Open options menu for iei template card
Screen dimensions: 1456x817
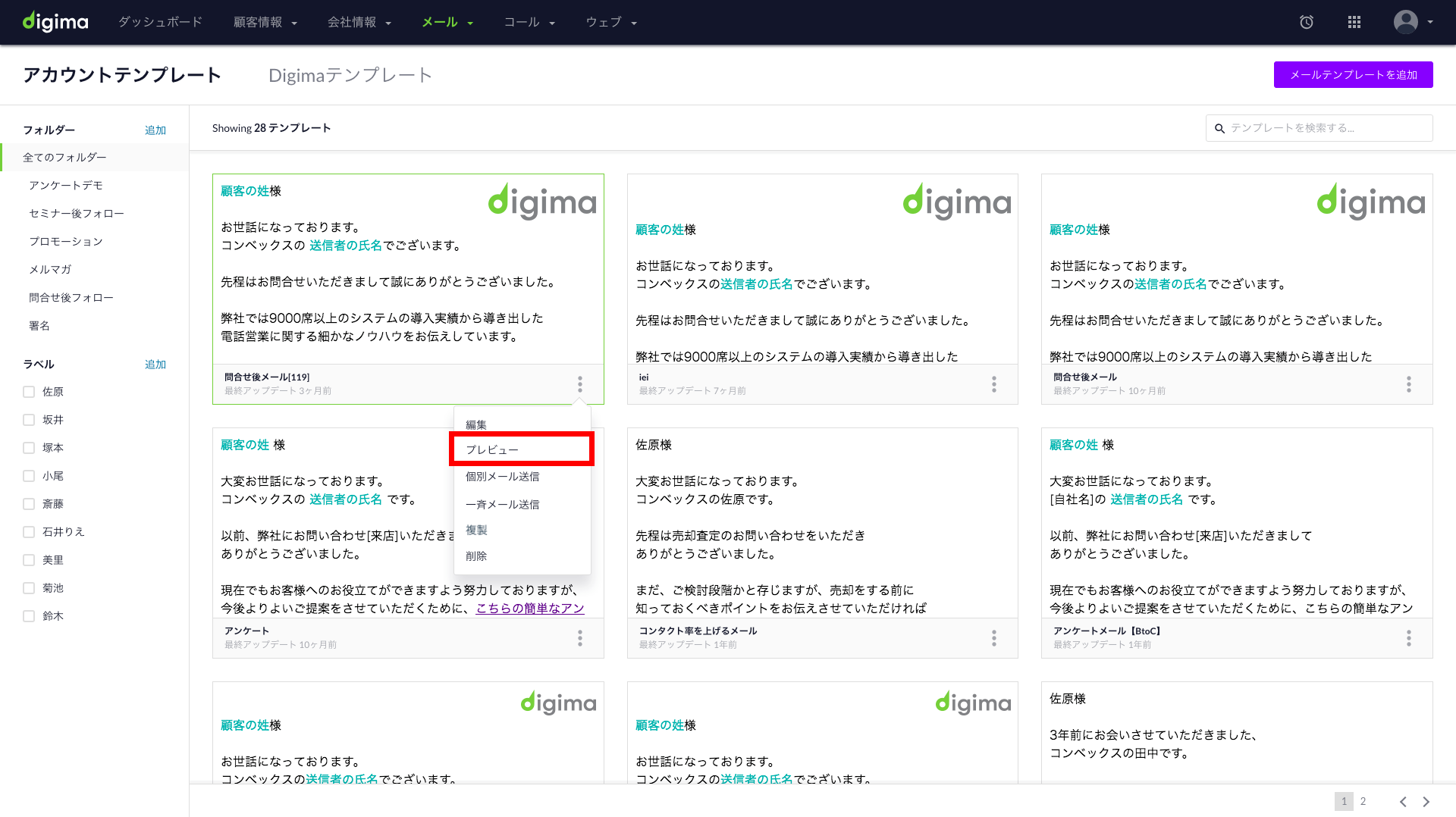(x=994, y=384)
